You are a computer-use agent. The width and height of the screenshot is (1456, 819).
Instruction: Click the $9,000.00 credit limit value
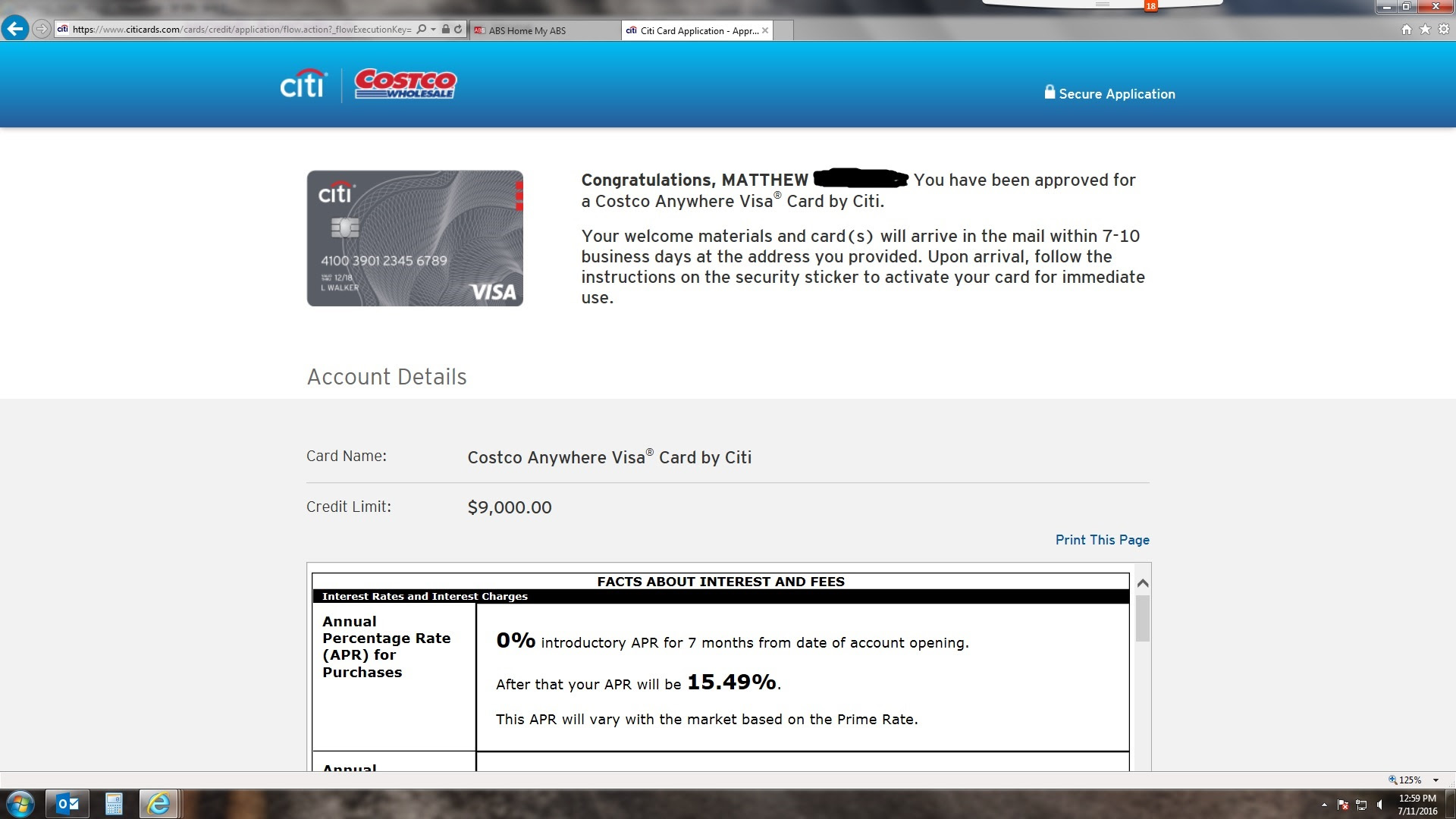coord(510,507)
